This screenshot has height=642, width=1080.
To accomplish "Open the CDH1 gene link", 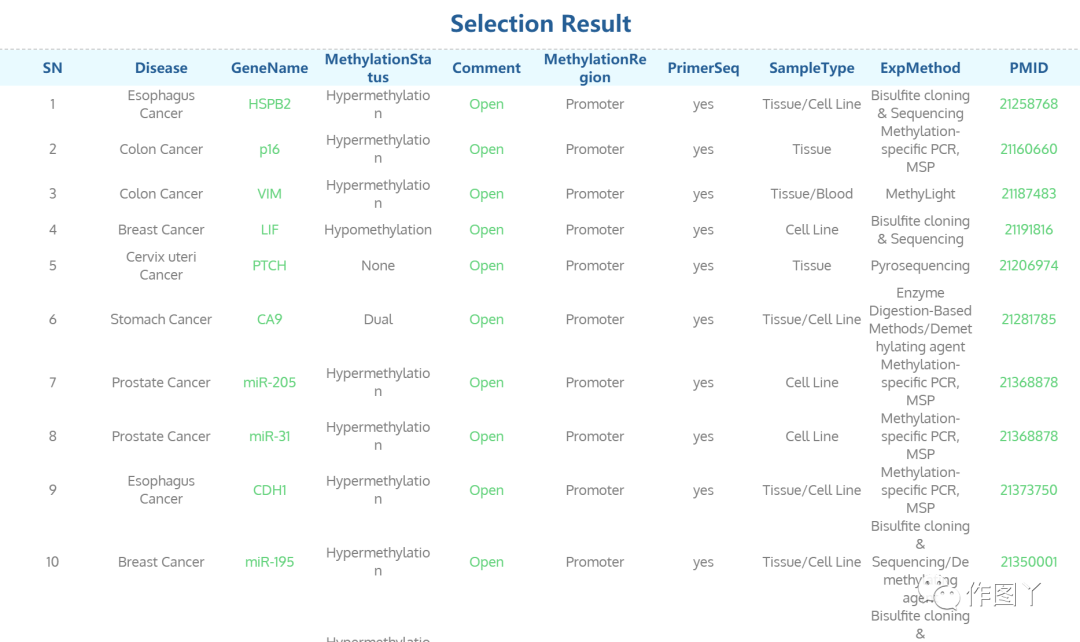I will [x=269, y=490].
